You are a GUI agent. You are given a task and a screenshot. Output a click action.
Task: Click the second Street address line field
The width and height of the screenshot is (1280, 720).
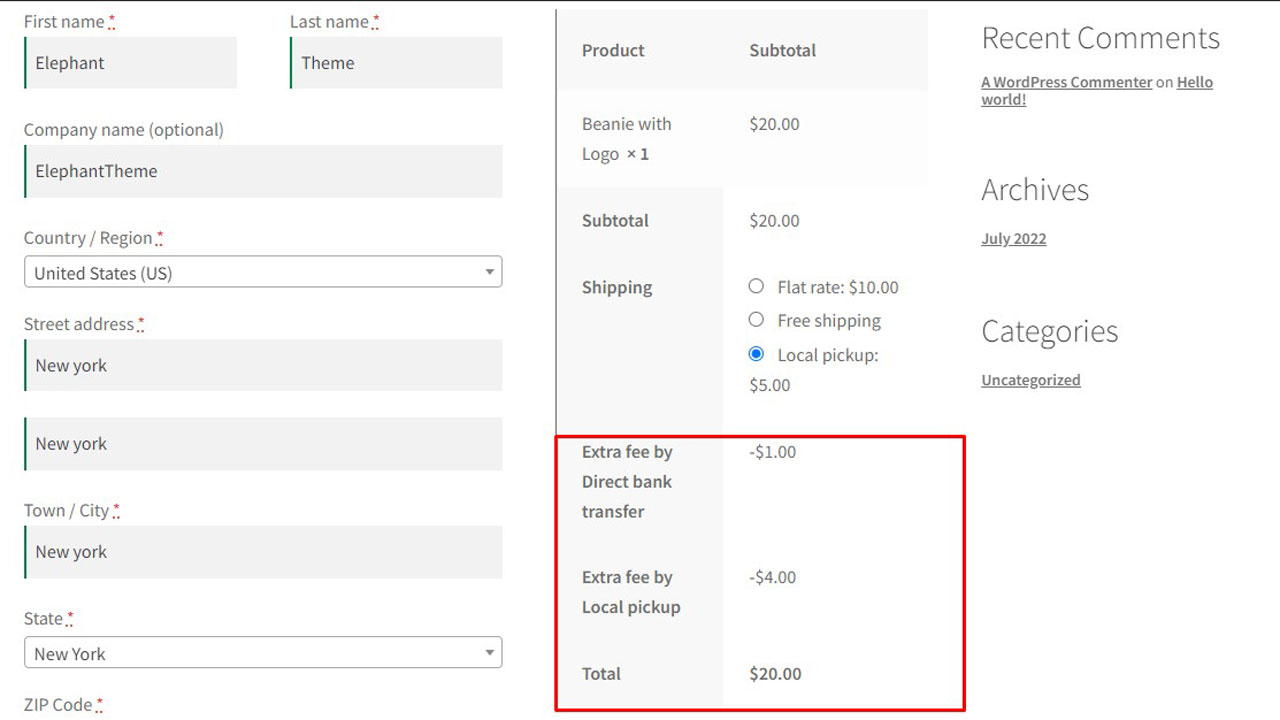tap(263, 444)
